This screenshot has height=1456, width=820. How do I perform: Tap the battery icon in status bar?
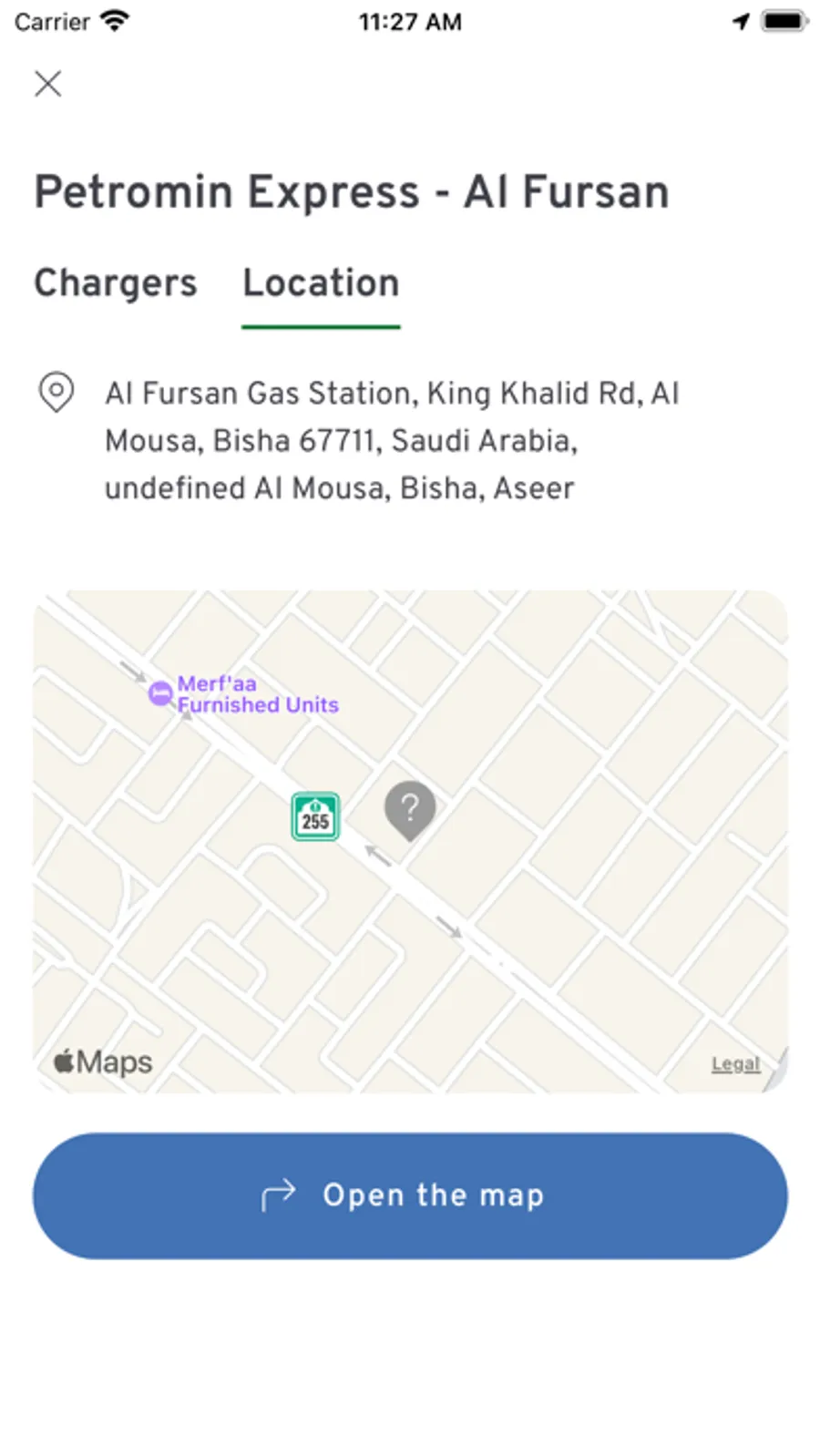784,21
